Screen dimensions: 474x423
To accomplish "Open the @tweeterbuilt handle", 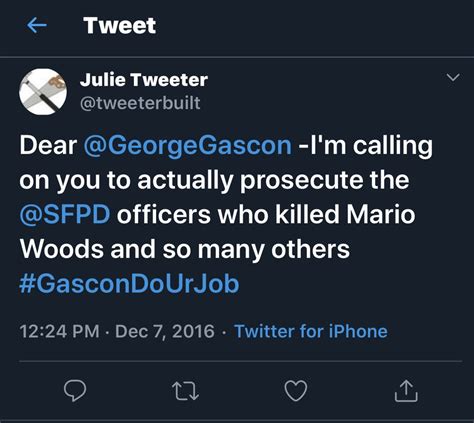I will 140,103.
